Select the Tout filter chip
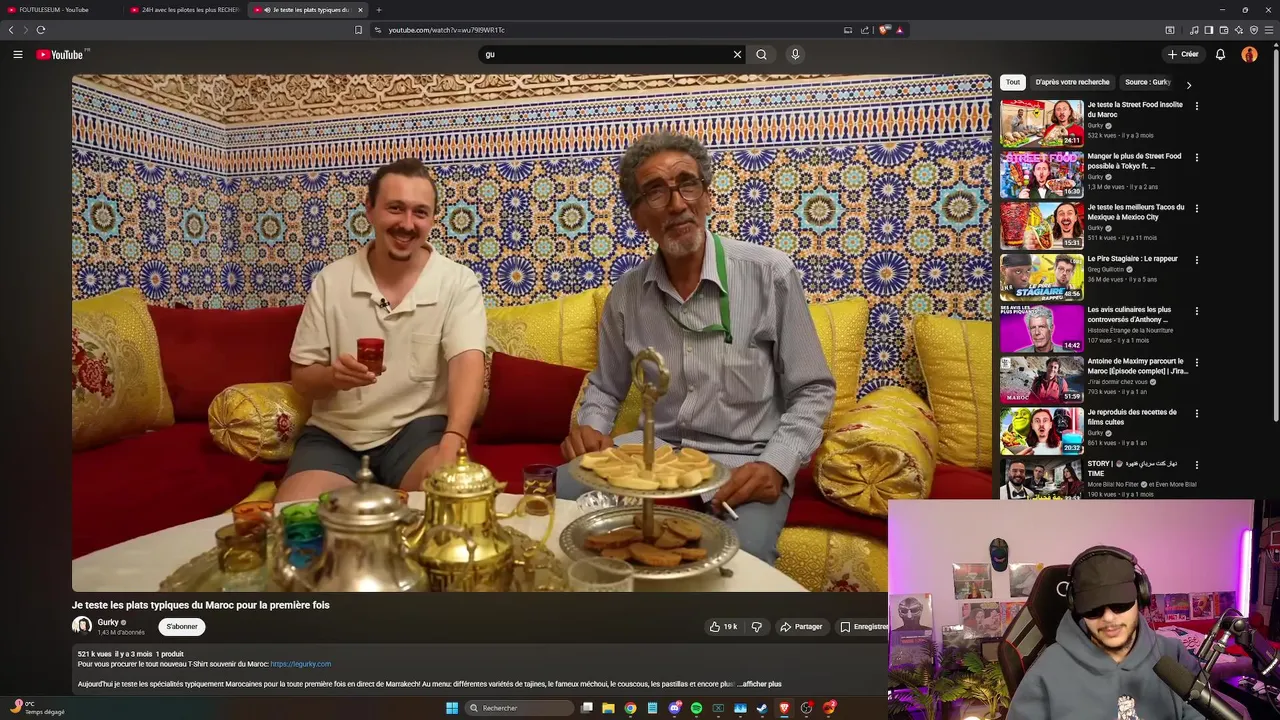Screen dimensions: 1280x720 [1013, 82]
